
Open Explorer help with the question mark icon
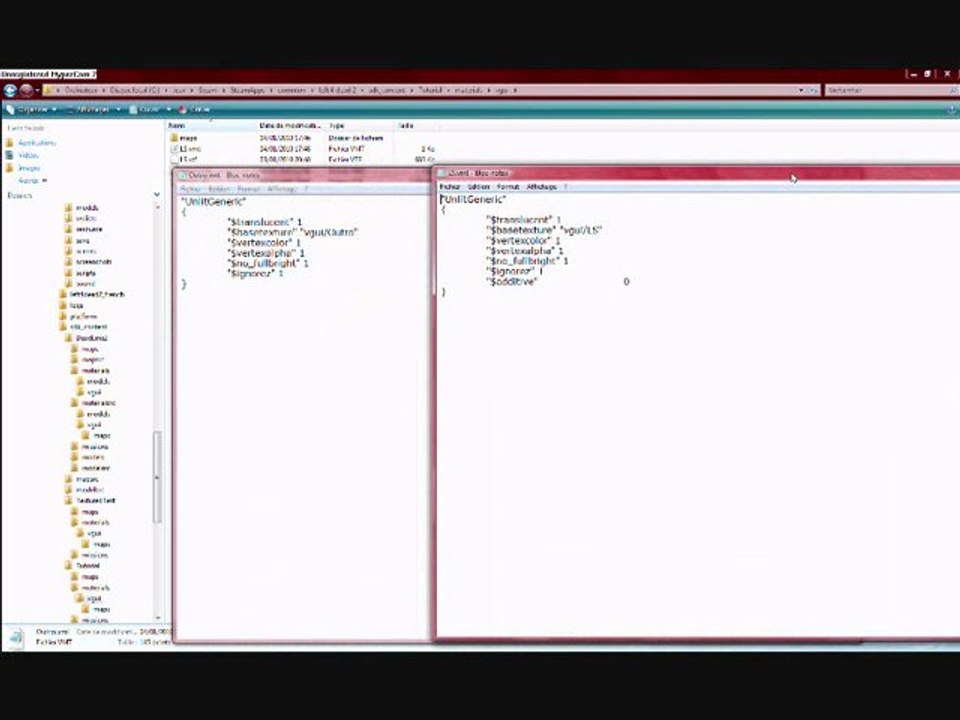pyautogui.click(x=951, y=110)
